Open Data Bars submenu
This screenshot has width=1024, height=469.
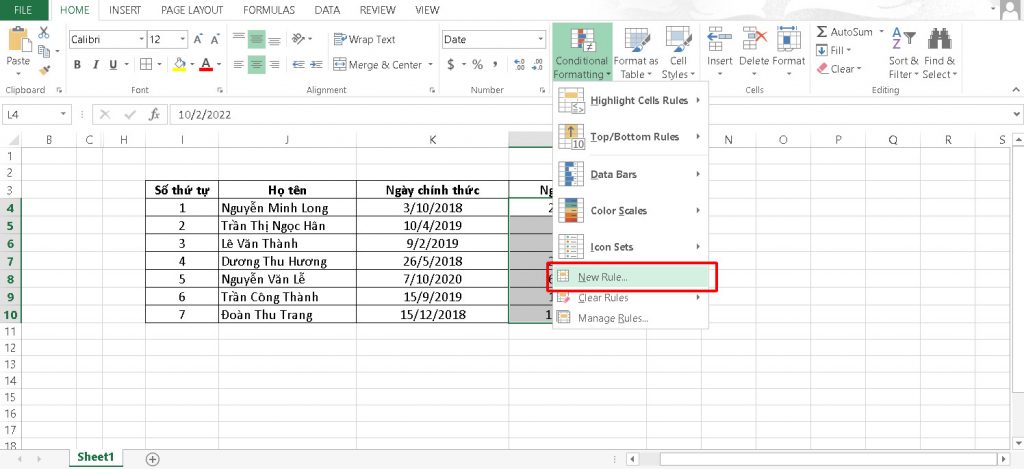[x=630, y=174]
